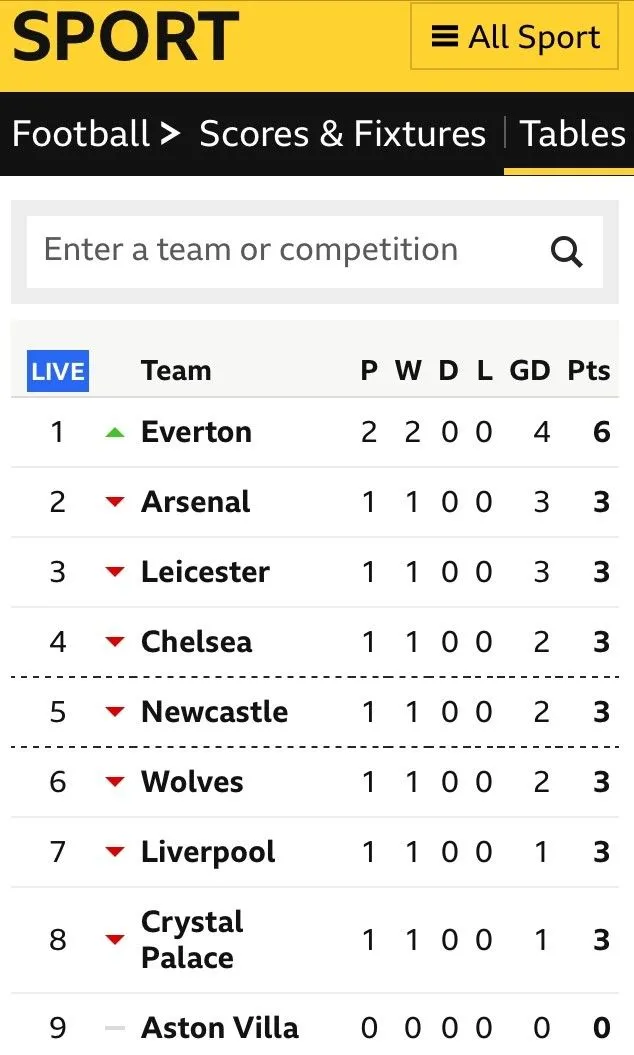This screenshot has width=634, height=1055.
Task: Switch to Scores & Fixtures tab
Action: coord(342,134)
